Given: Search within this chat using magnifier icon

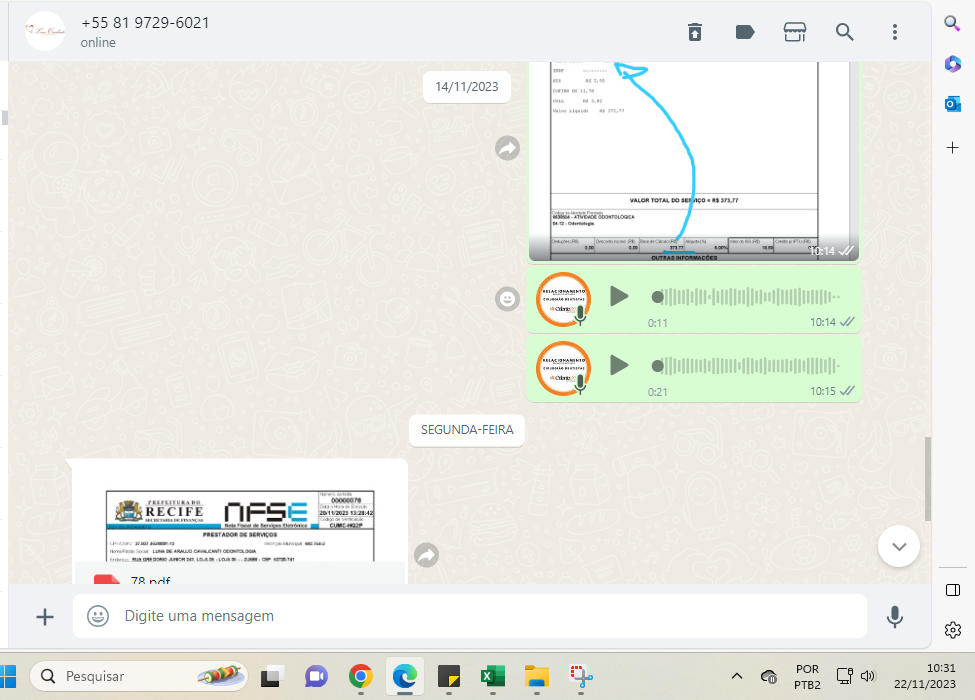Looking at the screenshot, I should (844, 32).
